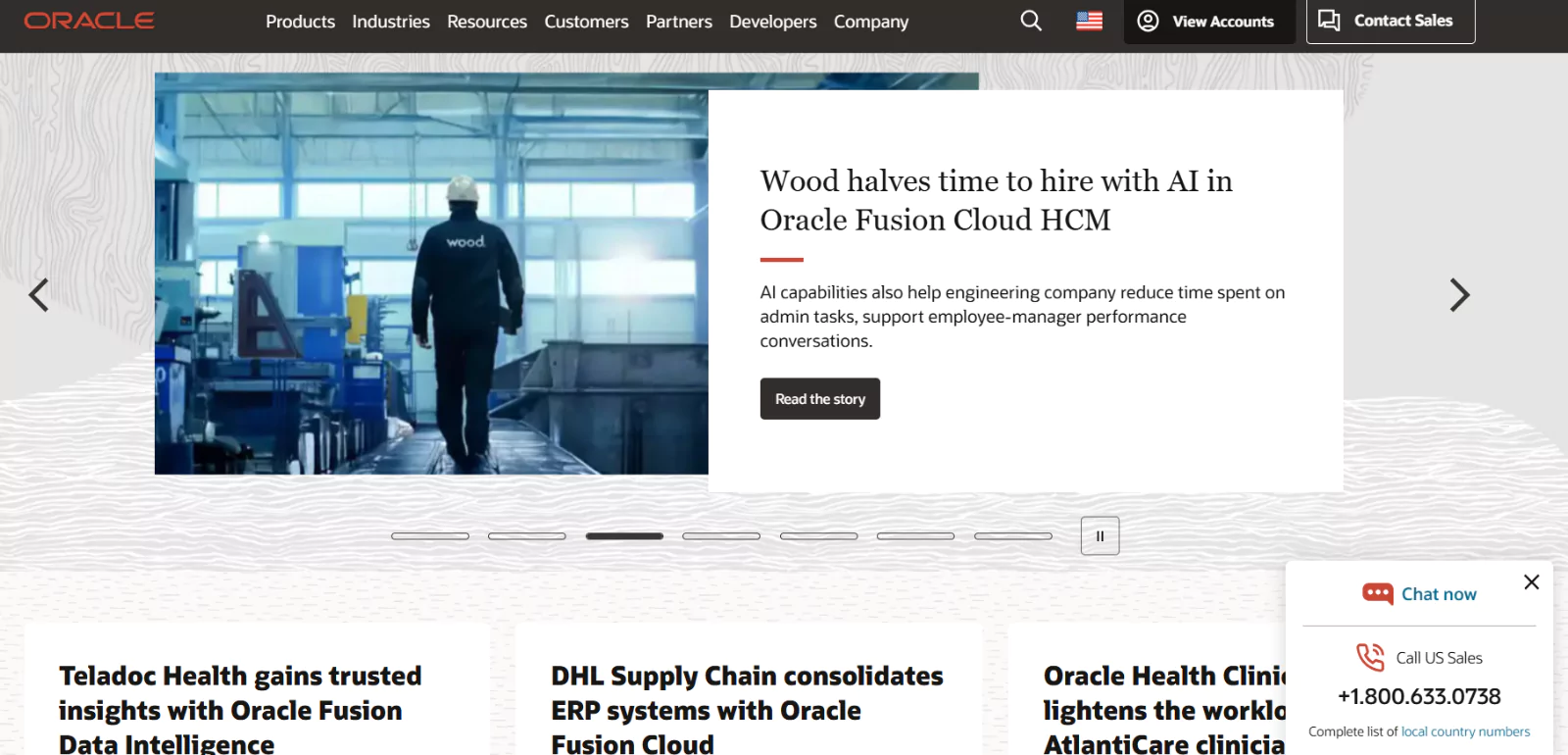Select the US flag country selector

(1089, 21)
